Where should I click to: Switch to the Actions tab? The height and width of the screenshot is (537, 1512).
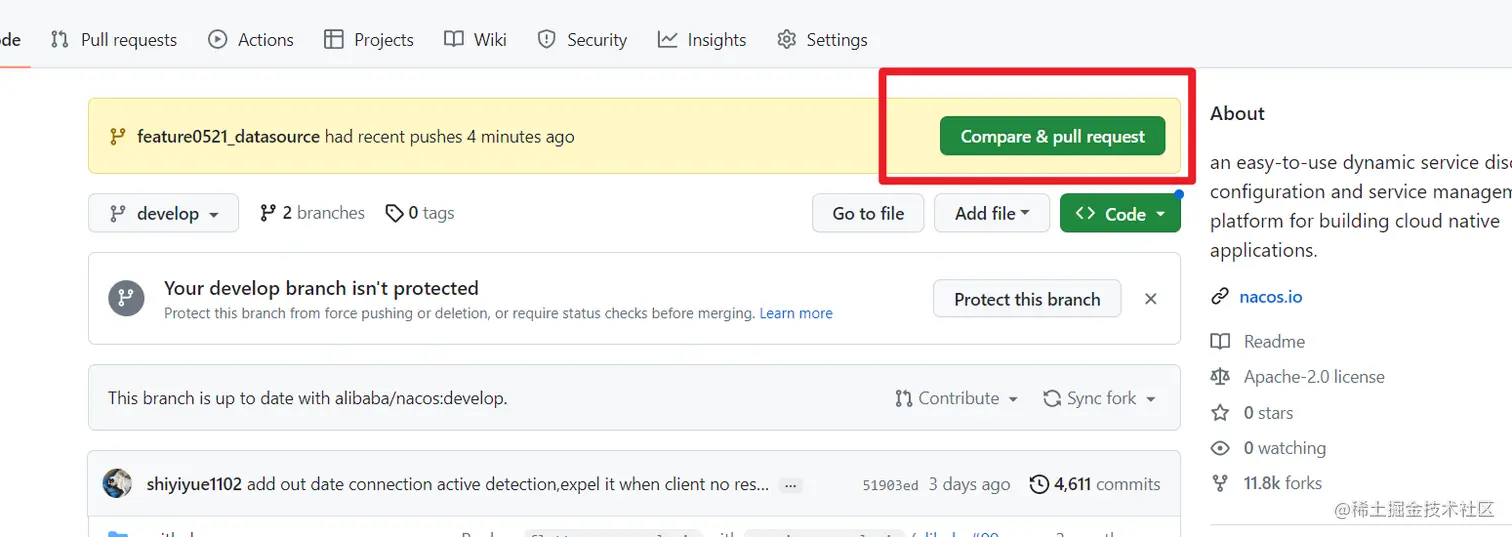251,40
